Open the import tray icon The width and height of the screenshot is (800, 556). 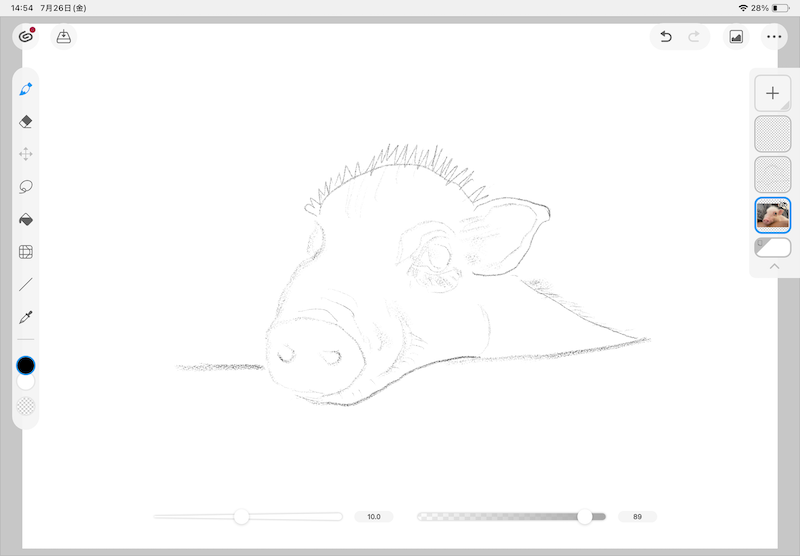tap(63, 37)
